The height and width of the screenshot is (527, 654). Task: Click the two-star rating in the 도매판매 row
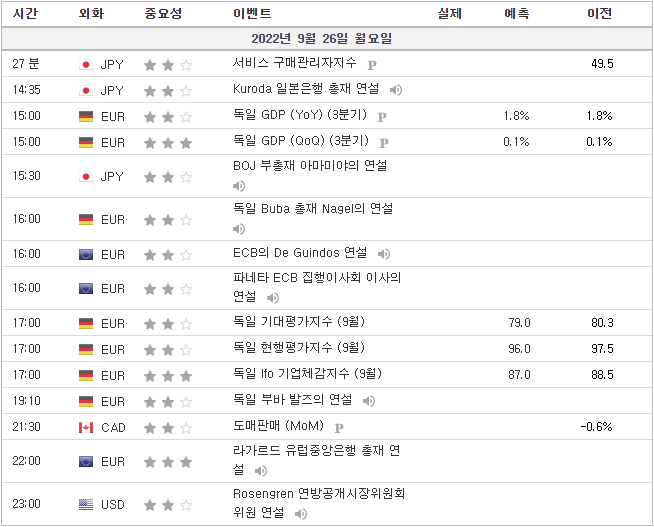pos(168,428)
